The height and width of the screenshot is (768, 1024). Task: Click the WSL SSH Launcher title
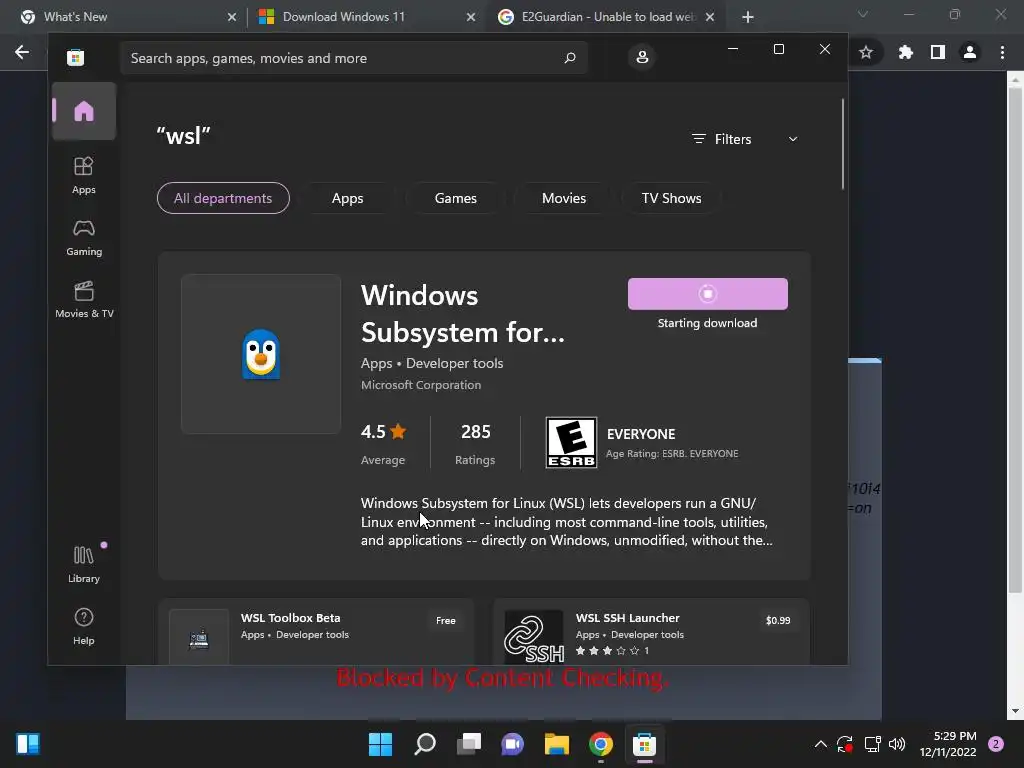pyautogui.click(x=628, y=618)
